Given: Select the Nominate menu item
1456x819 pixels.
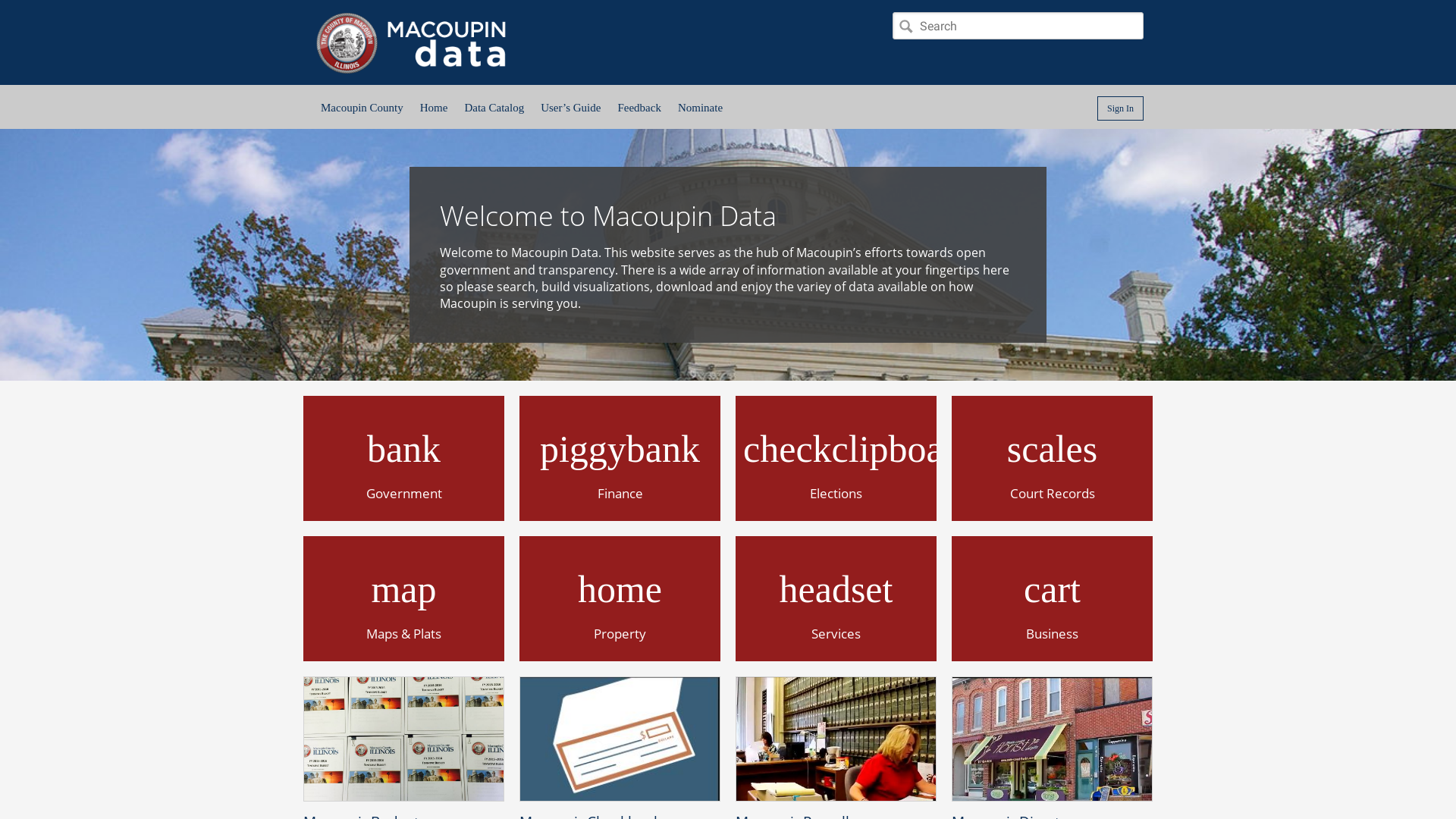Looking at the screenshot, I should pos(700,107).
